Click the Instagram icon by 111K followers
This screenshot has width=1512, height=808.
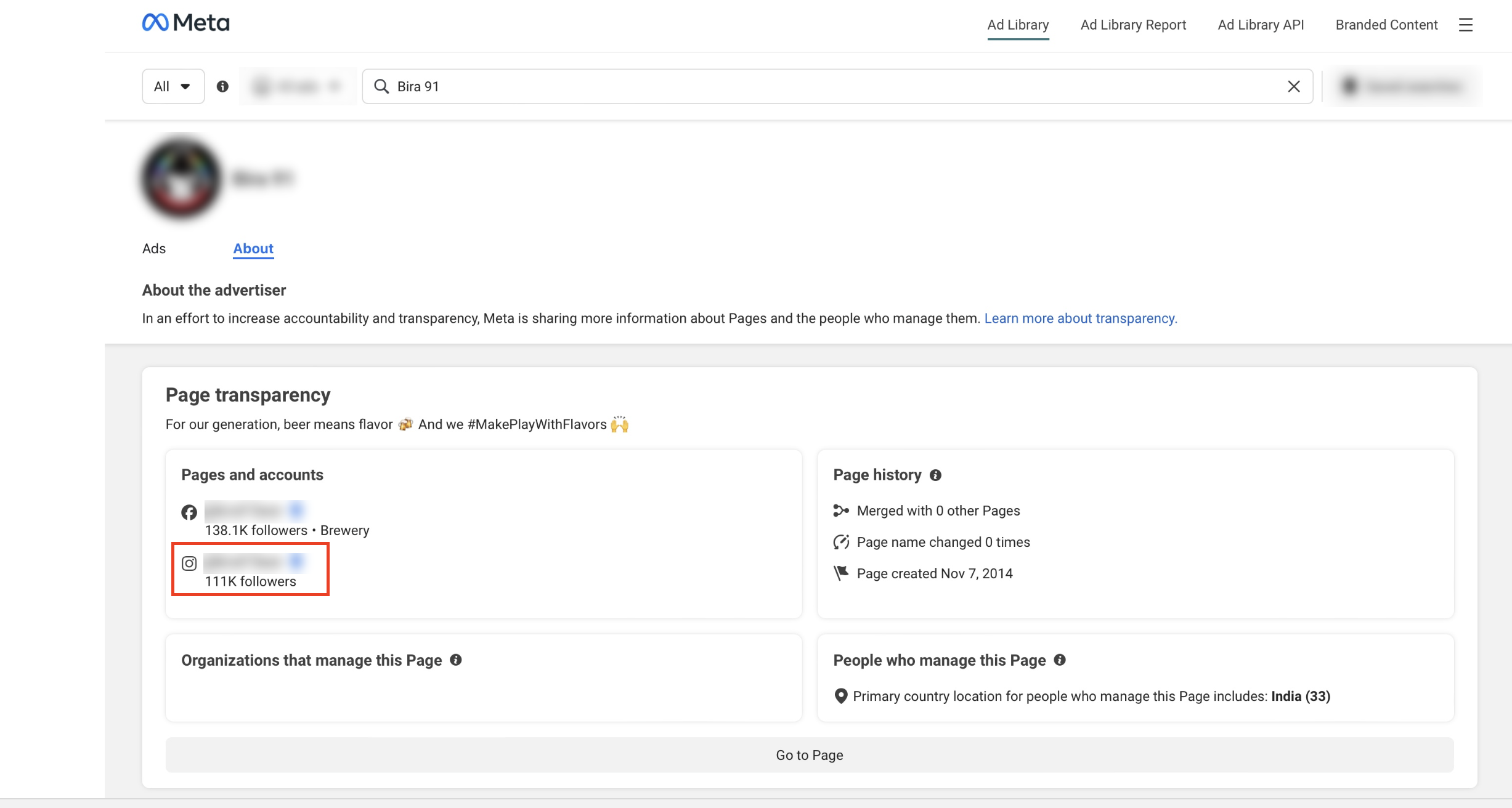pyautogui.click(x=189, y=564)
